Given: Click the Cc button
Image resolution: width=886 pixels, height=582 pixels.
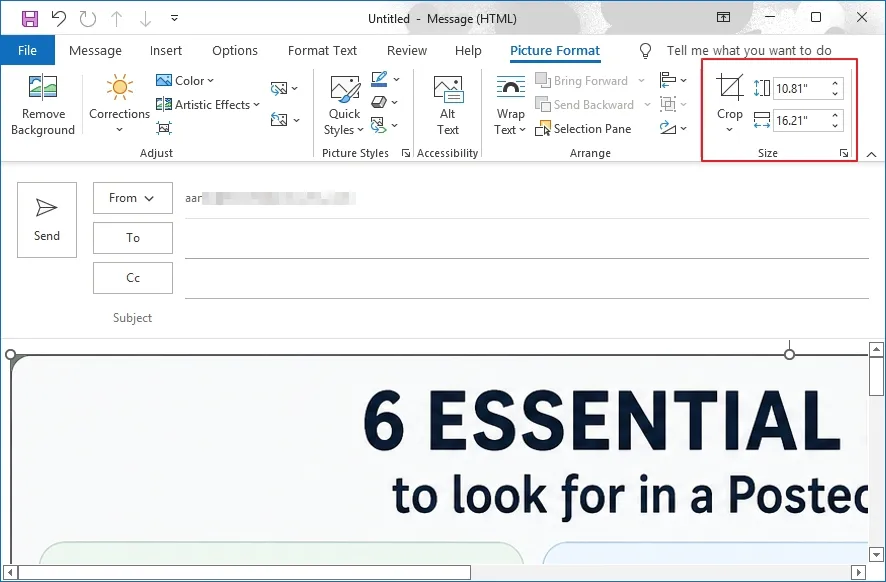Looking at the screenshot, I should [133, 278].
